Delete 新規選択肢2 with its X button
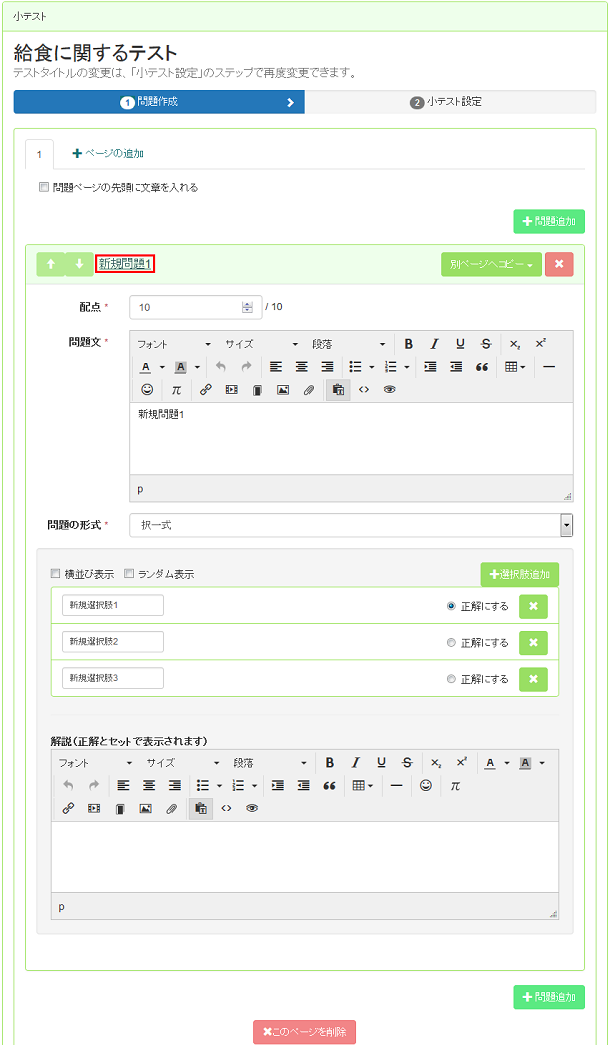The width and height of the screenshot is (610, 1045). click(533, 642)
